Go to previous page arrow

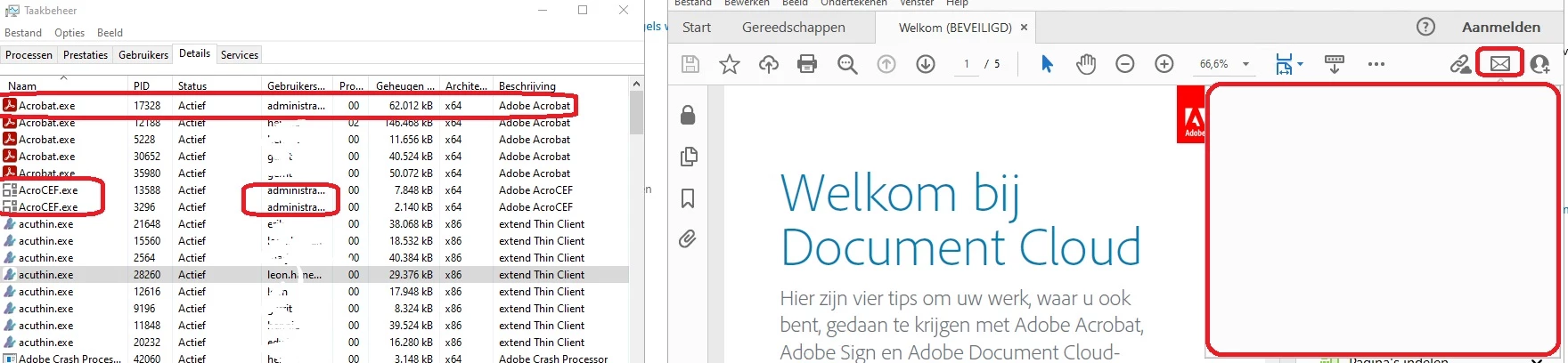click(886, 64)
